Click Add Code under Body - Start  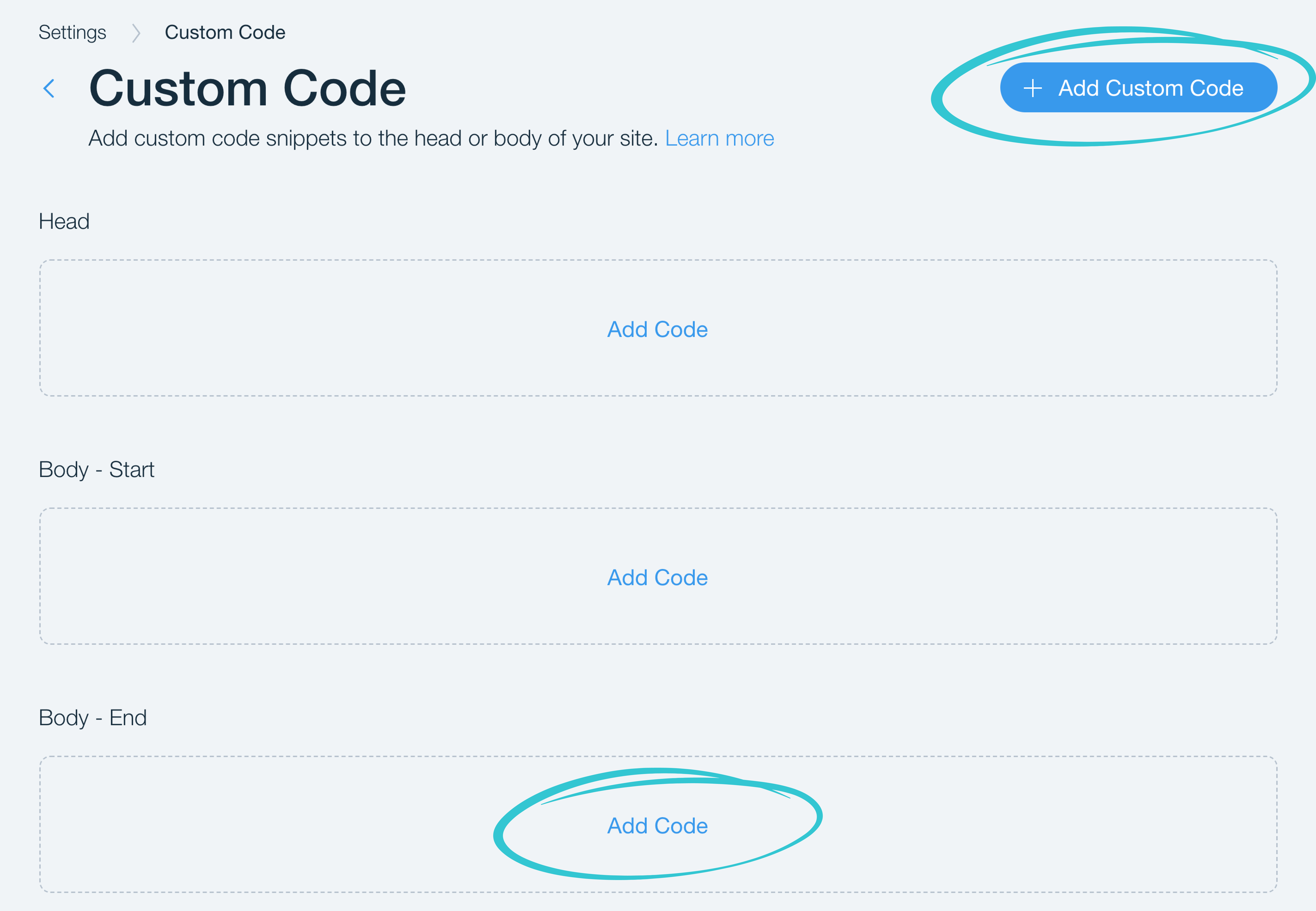(657, 577)
